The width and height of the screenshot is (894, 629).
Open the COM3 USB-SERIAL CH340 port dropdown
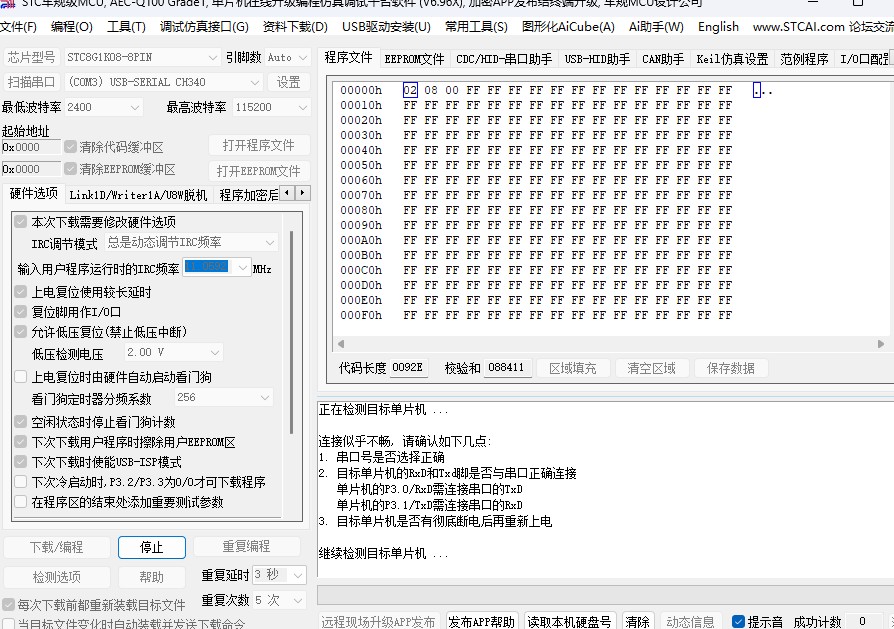point(162,82)
